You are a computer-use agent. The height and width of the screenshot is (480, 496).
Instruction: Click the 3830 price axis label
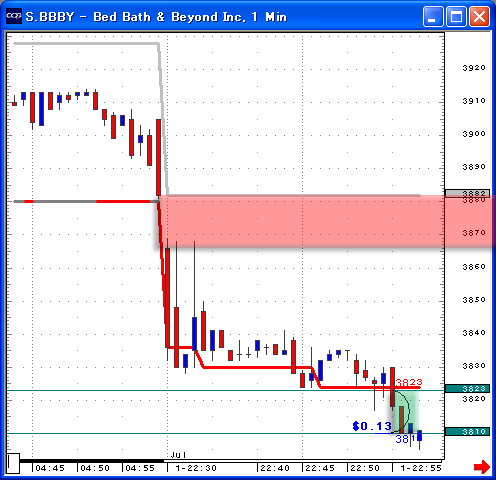point(474,366)
